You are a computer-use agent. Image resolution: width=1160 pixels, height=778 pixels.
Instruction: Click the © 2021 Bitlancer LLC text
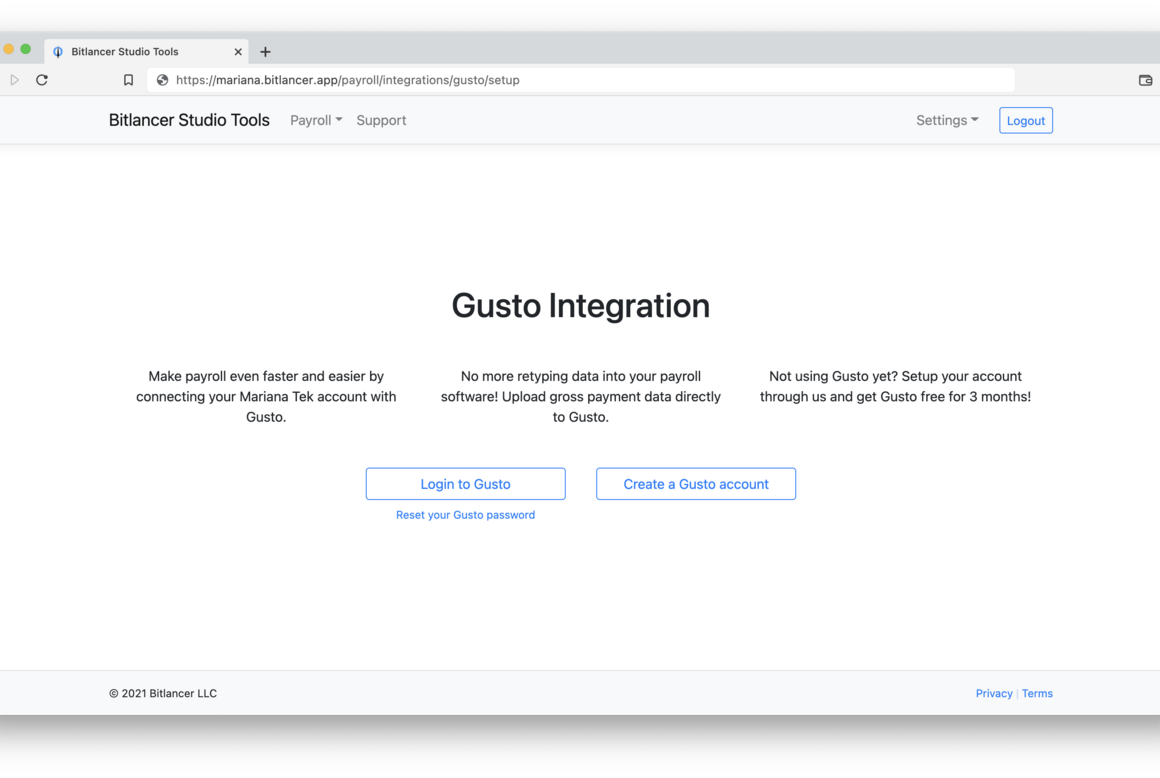point(163,693)
